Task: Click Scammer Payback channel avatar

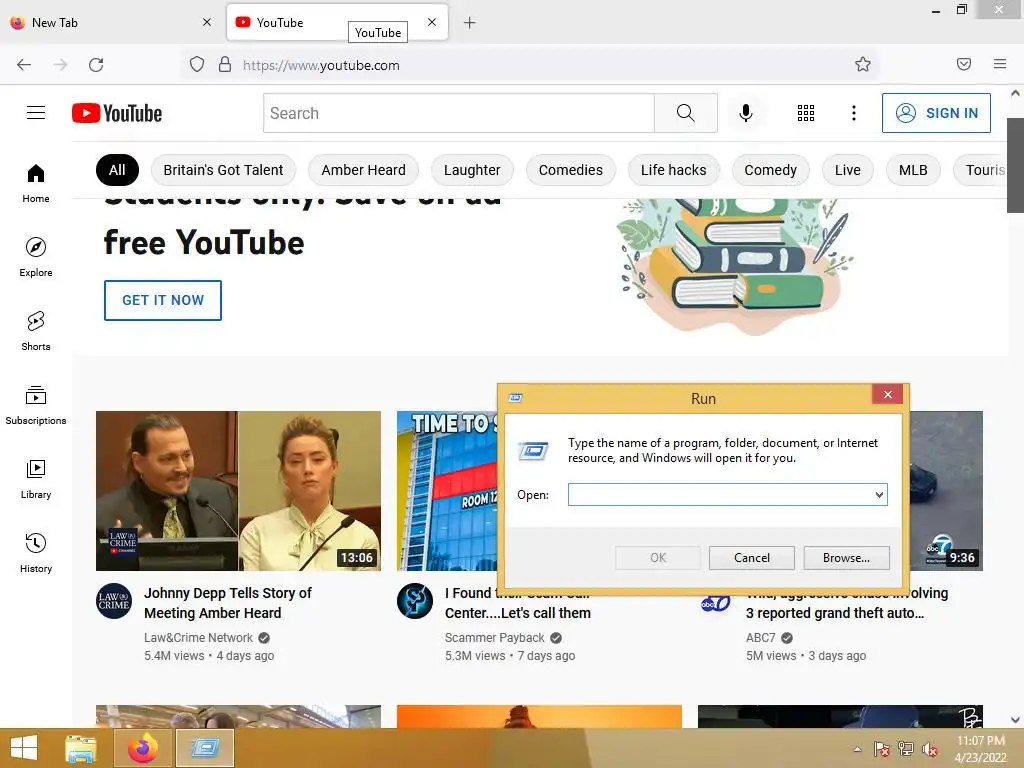Action: 415,601
